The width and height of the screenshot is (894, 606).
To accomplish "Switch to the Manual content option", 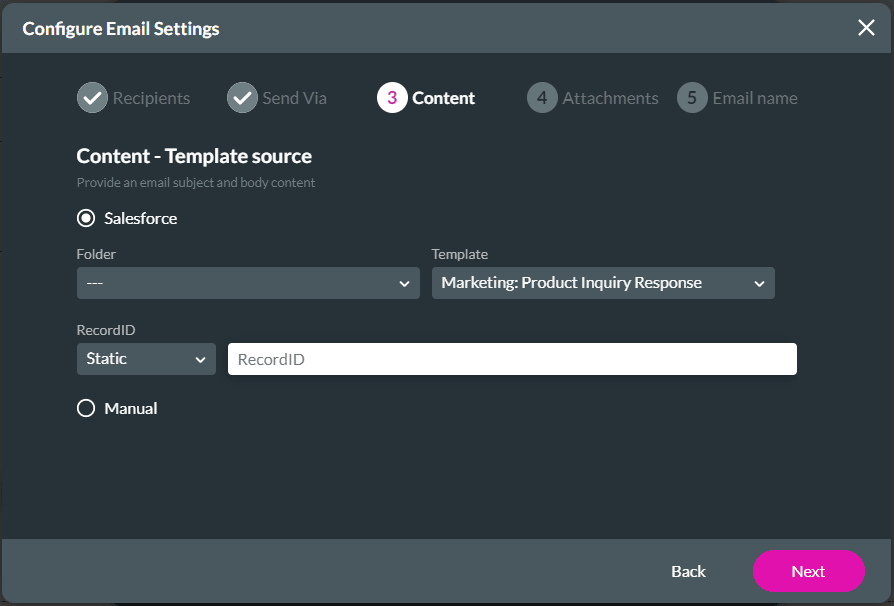I will pyautogui.click(x=85, y=407).
